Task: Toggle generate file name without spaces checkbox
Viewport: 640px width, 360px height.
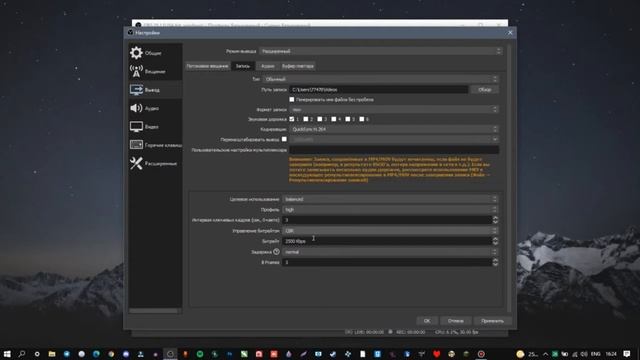Action: [291, 99]
